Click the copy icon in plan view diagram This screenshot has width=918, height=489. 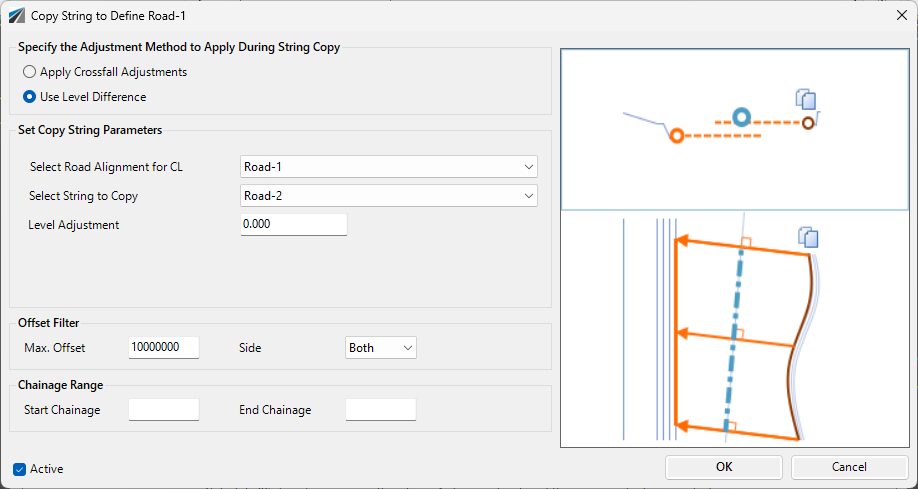(808, 237)
